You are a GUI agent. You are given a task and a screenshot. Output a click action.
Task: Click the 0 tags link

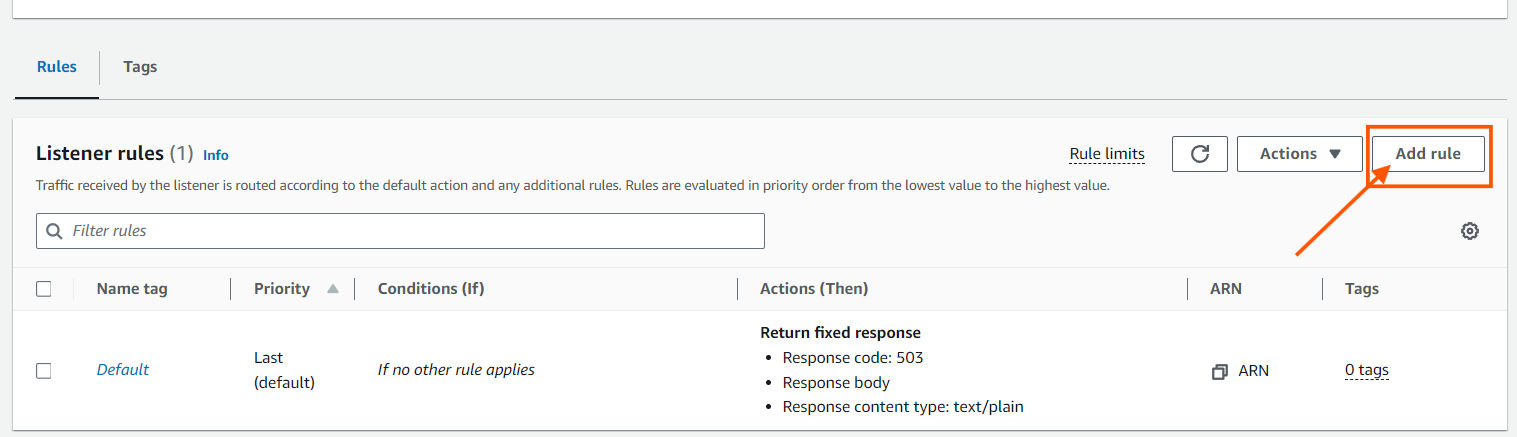tap(1366, 370)
